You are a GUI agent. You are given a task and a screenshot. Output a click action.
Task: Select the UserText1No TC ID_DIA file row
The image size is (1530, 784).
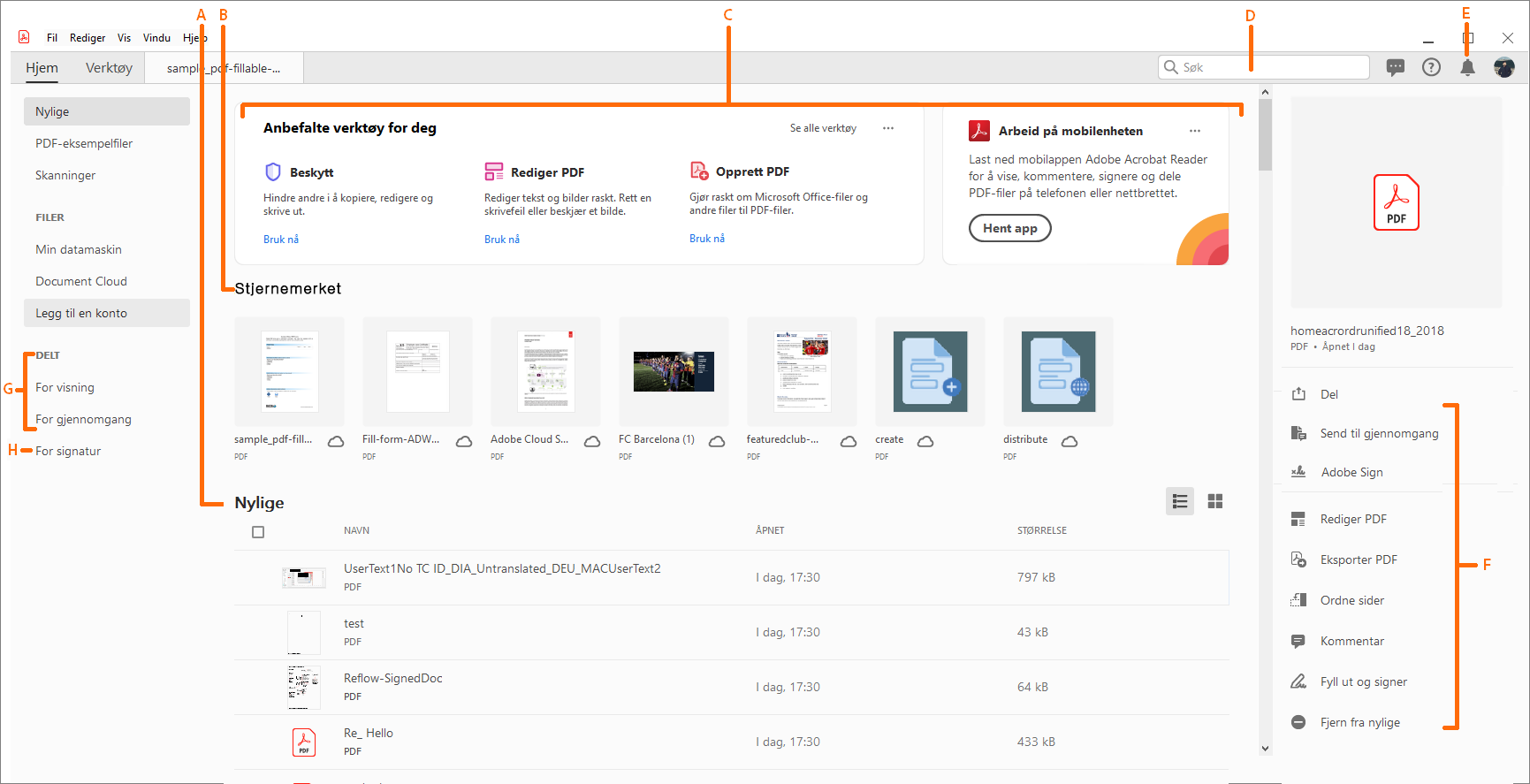pyautogui.click(x=731, y=578)
